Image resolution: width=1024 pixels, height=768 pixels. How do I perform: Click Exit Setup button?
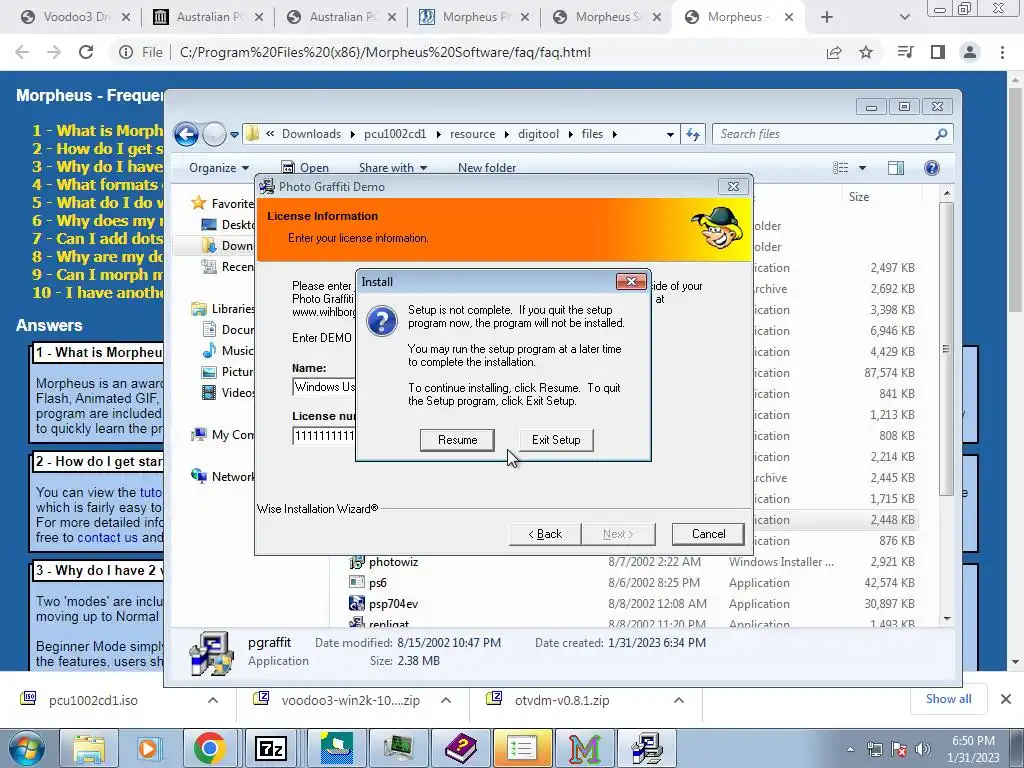coord(556,440)
